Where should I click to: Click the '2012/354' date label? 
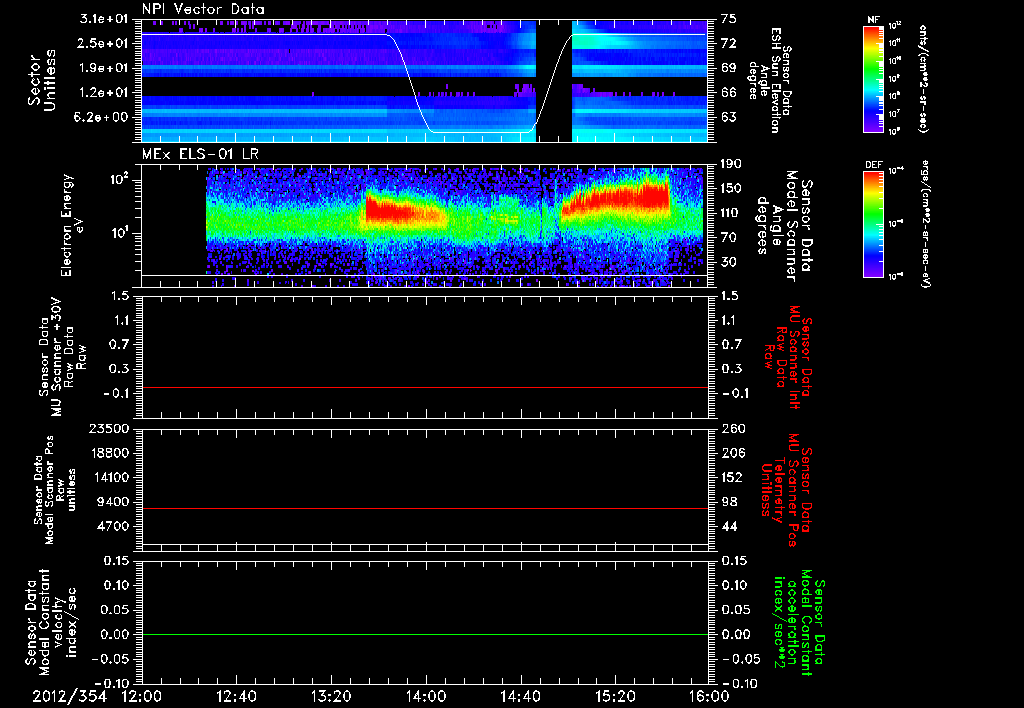pyautogui.click(x=70, y=696)
